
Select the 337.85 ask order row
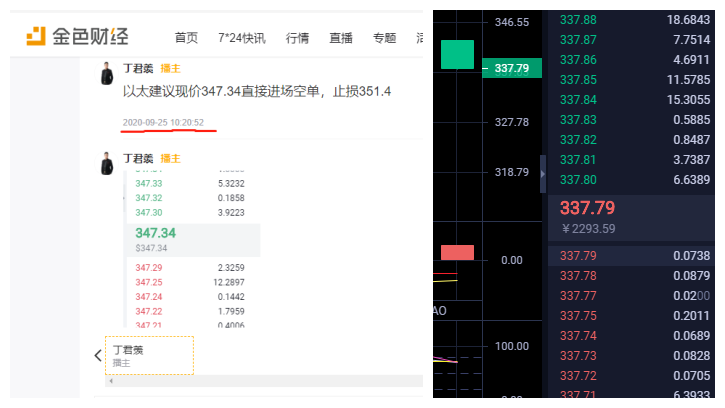click(632, 80)
